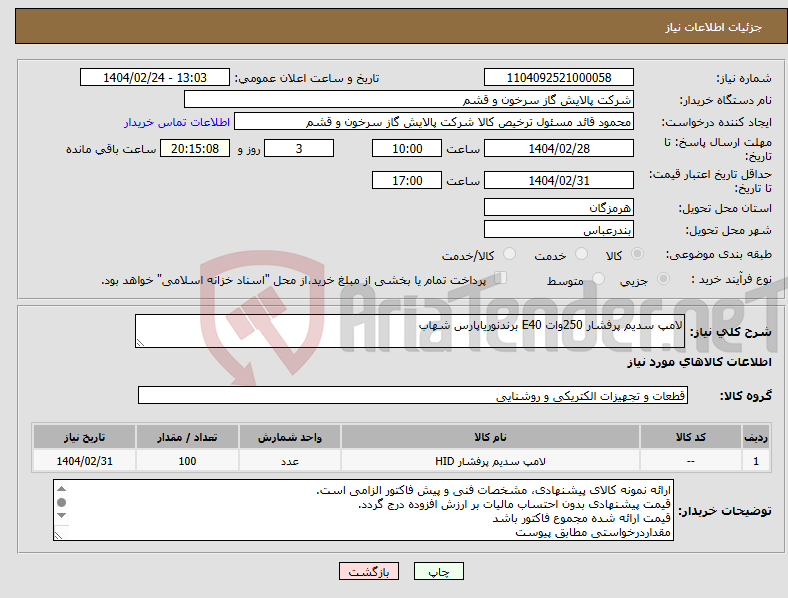Image resolution: width=788 pixels, height=598 pixels.
Task: Select the کالا/خدمت radio button
Action: click(510, 254)
